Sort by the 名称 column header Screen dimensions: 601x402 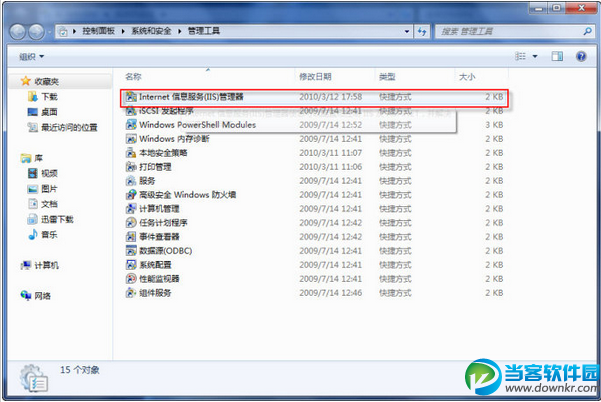[x=133, y=77]
